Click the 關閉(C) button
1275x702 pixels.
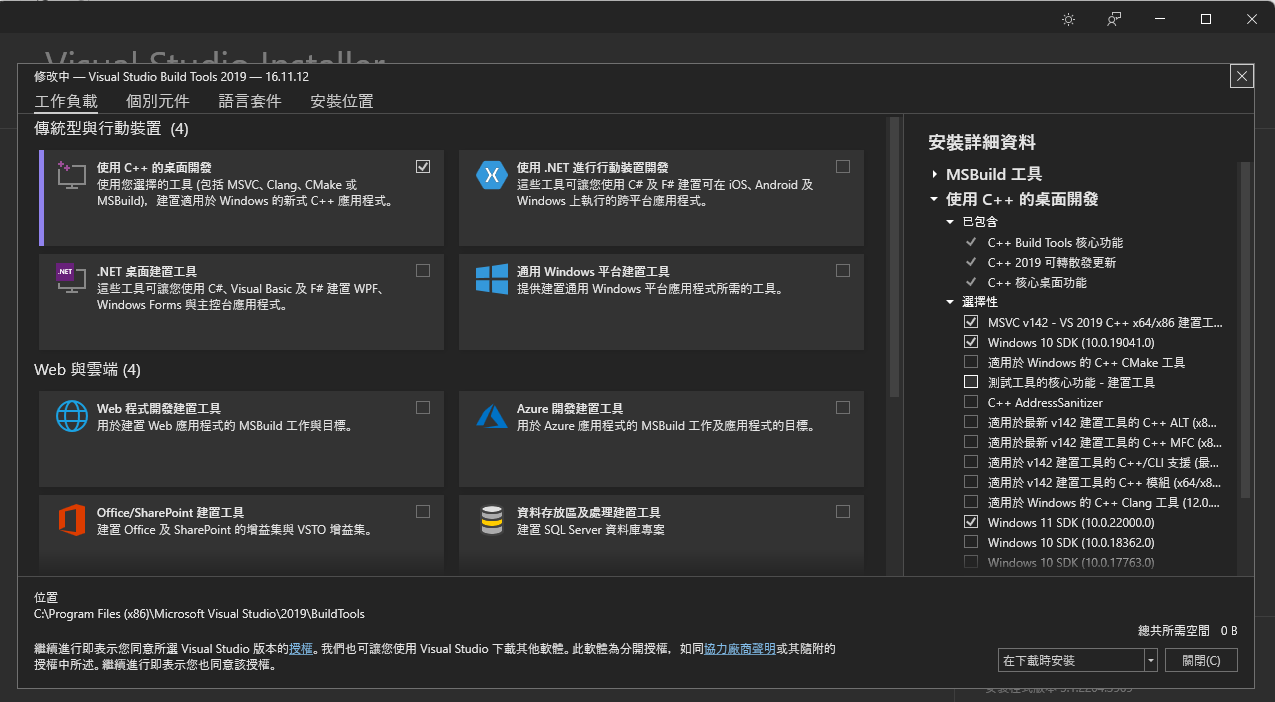pyautogui.click(x=1200, y=660)
